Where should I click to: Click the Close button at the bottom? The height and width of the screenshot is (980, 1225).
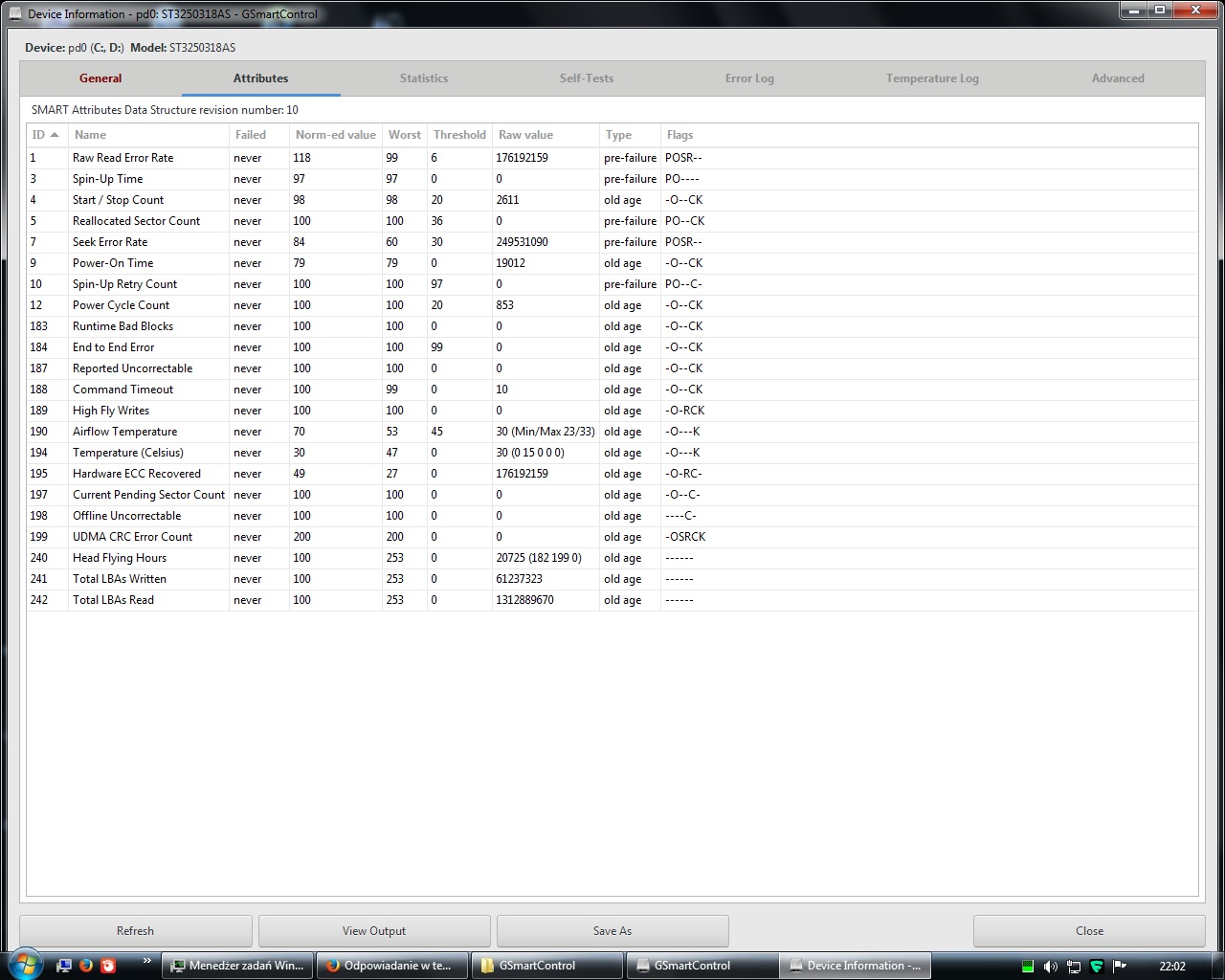point(1089,931)
